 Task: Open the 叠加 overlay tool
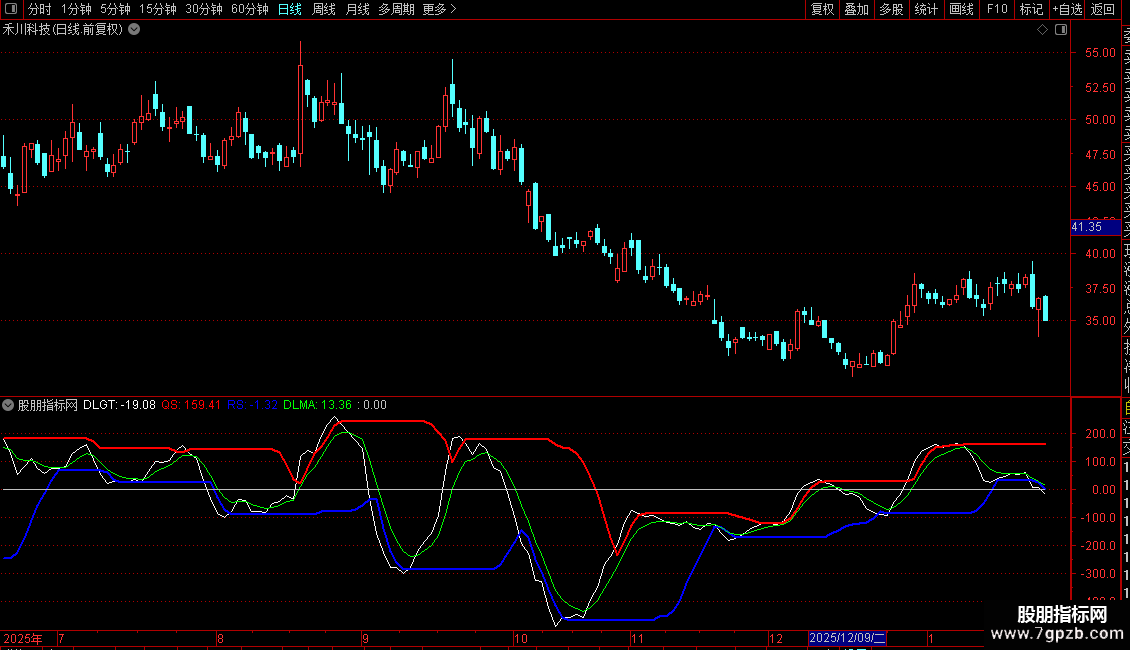tap(856, 9)
